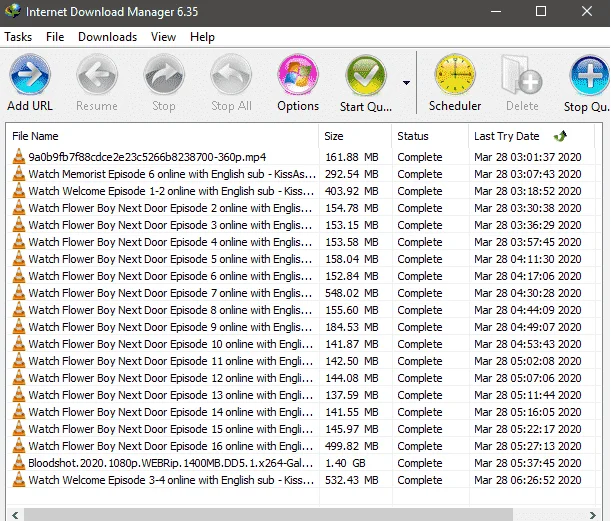
Task: Sort by the File Name column header
Action: tap(162, 136)
